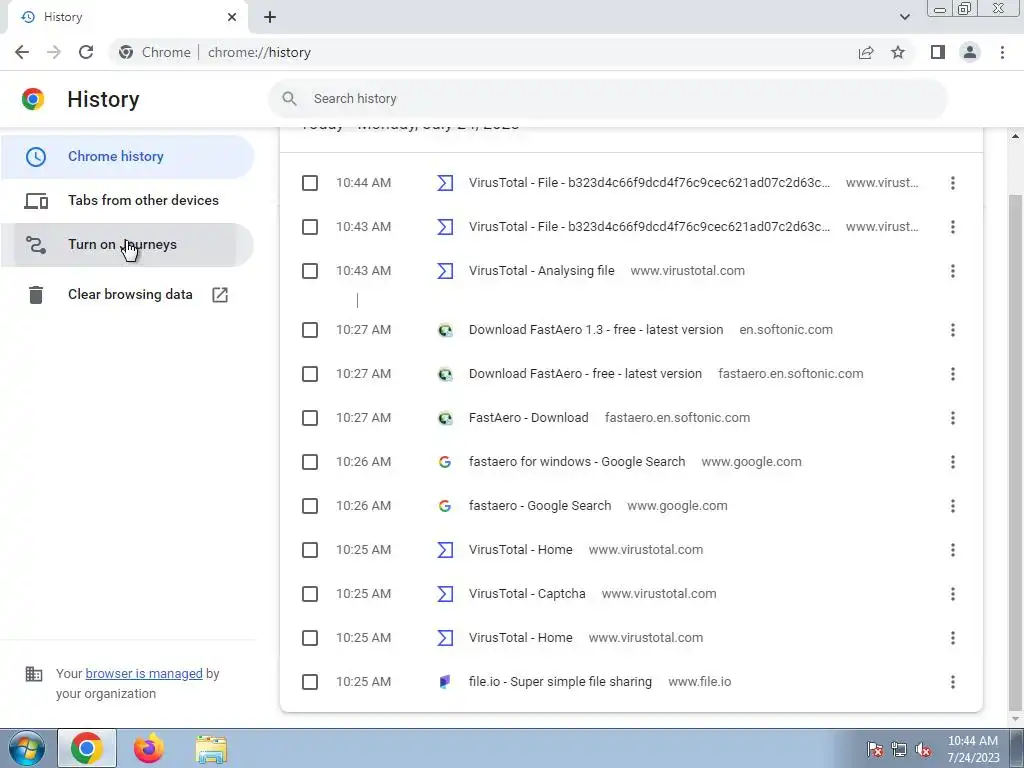Check the fastaero - Google Search entry
Viewport: 1024px width, 768px height.
click(x=310, y=505)
